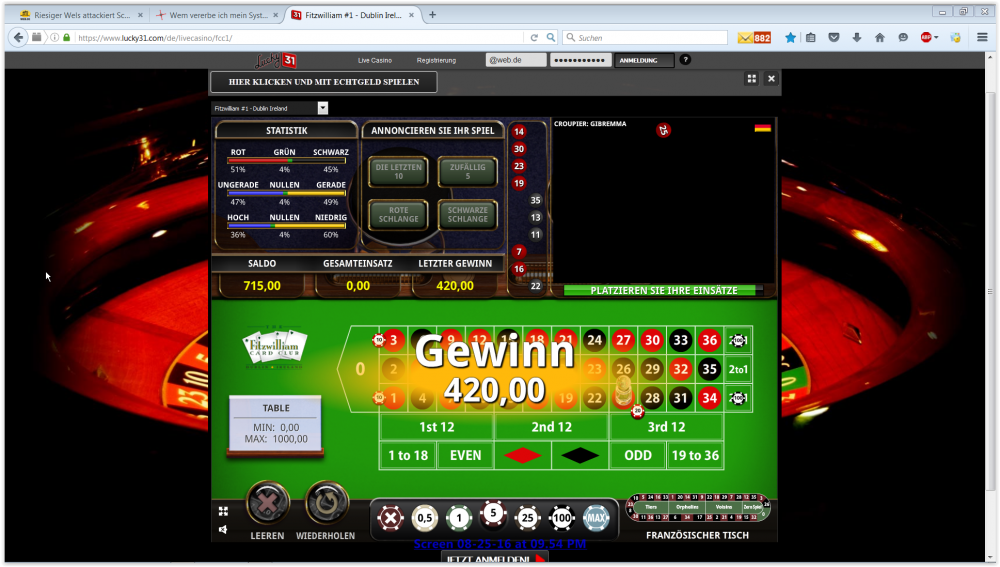This screenshot has width=1000, height=567.
Task: Select the remove-chip X chip
Action: tap(390, 518)
